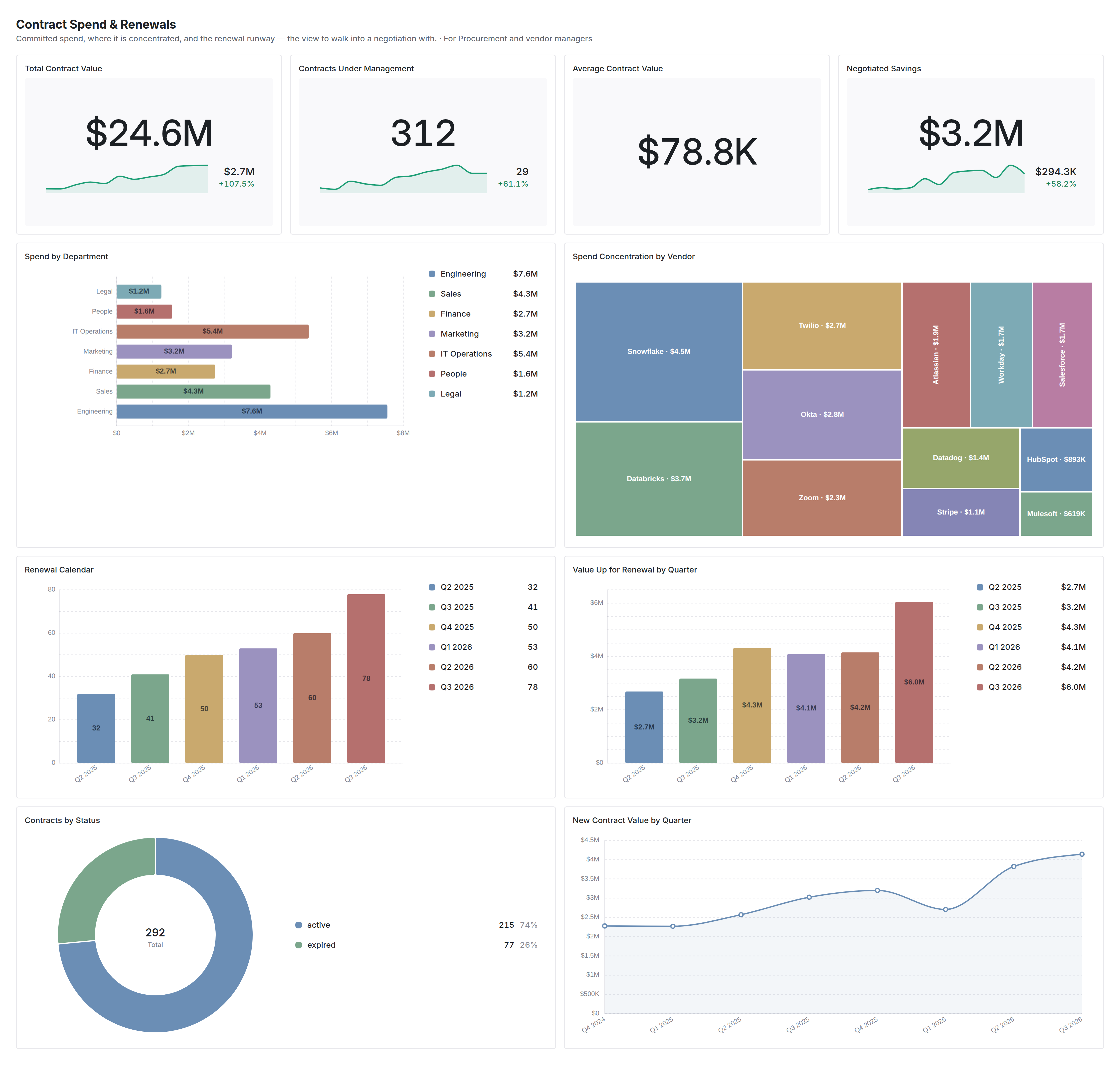
Task: Click the Q3 2026 legend entry in Renewal Calendar
Action: 483,687
